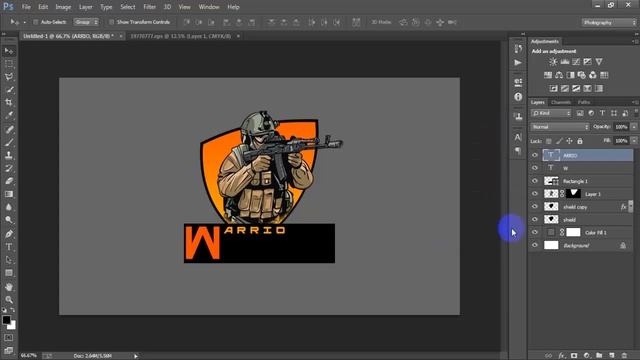Select the Quick Selection tool

9,89
